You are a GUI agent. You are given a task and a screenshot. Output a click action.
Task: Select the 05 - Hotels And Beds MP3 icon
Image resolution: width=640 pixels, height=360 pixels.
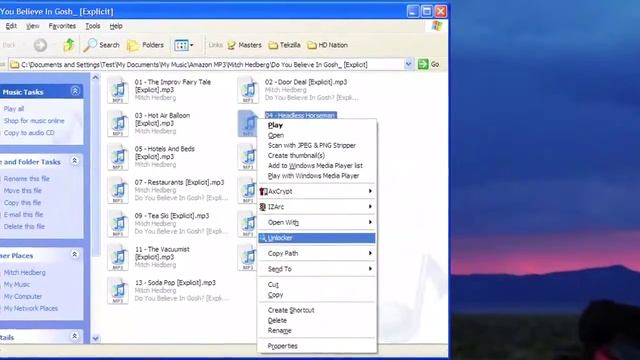click(x=118, y=157)
